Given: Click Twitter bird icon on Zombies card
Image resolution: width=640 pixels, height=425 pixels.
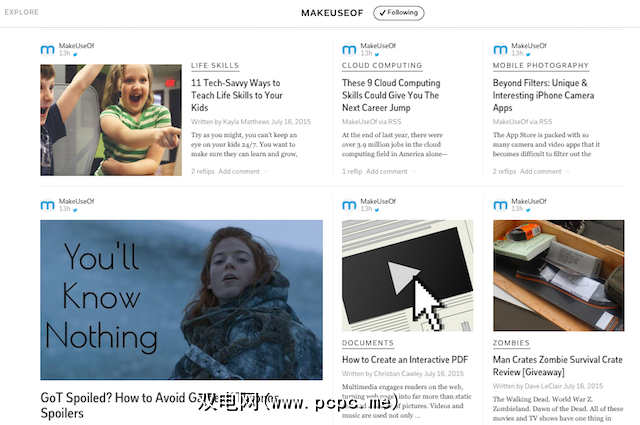Looking at the screenshot, I should click(528, 210).
